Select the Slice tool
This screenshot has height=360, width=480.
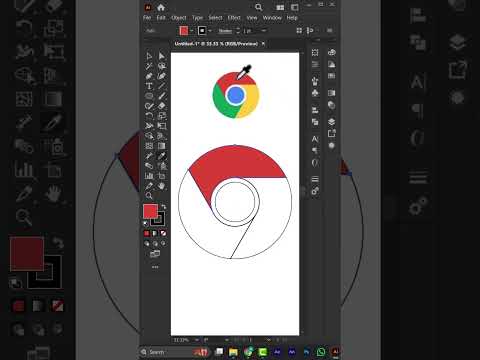(x=149, y=186)
